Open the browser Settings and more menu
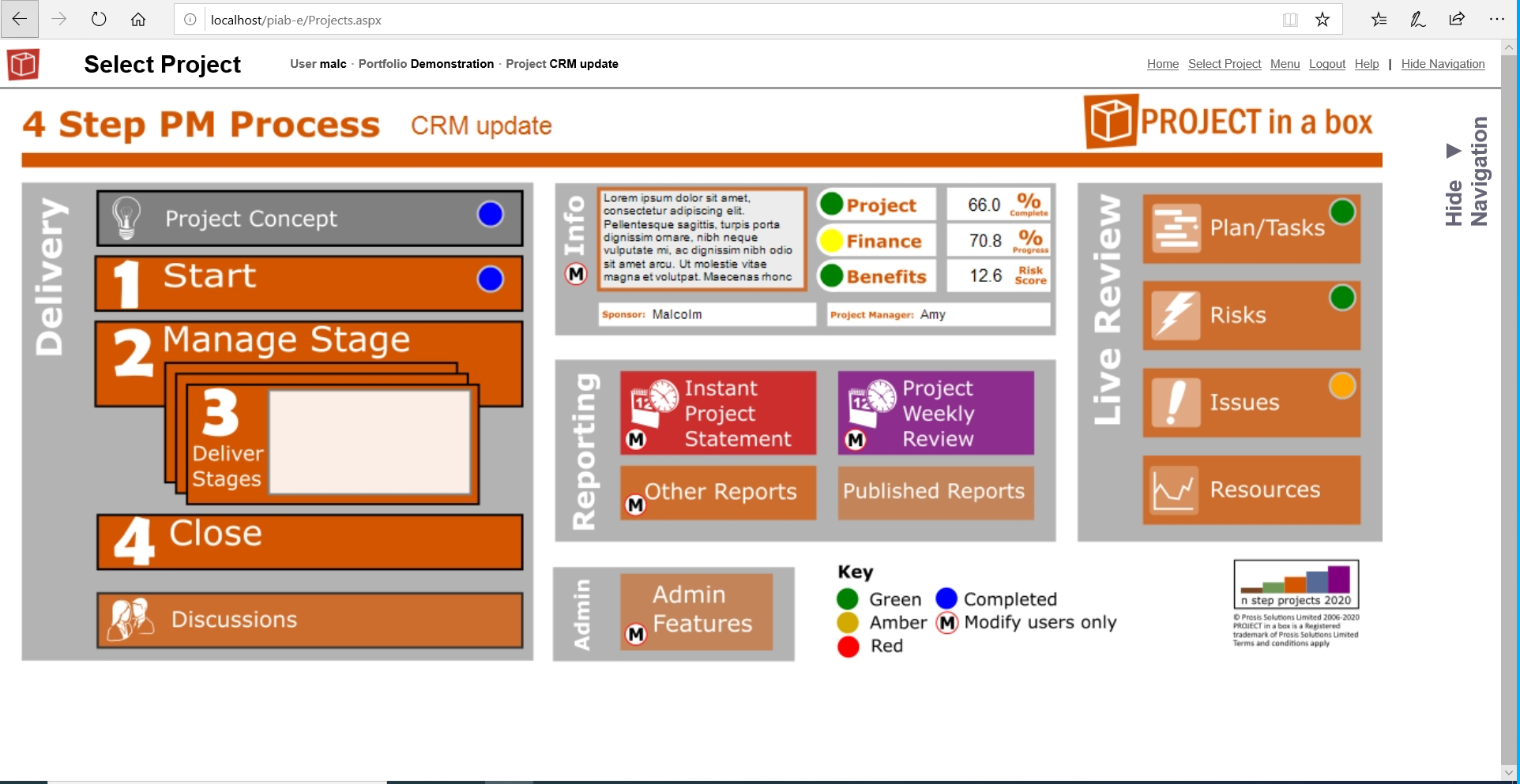The width and height of the screenshot is (1520, 784). [1496, 20]
